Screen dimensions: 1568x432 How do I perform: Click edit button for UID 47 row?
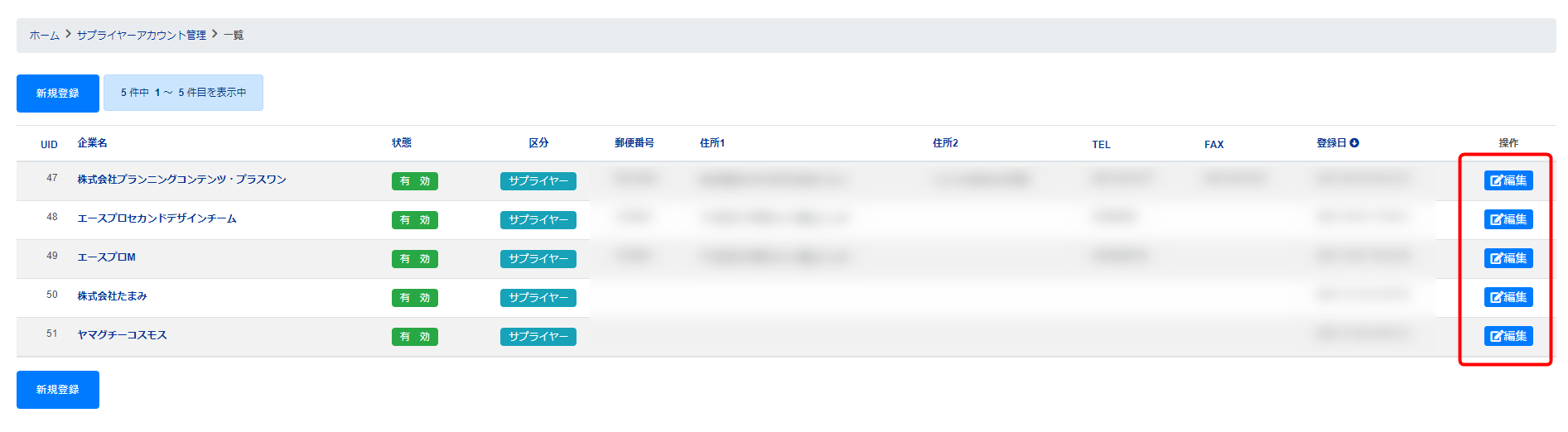(x=1508, y=180)
